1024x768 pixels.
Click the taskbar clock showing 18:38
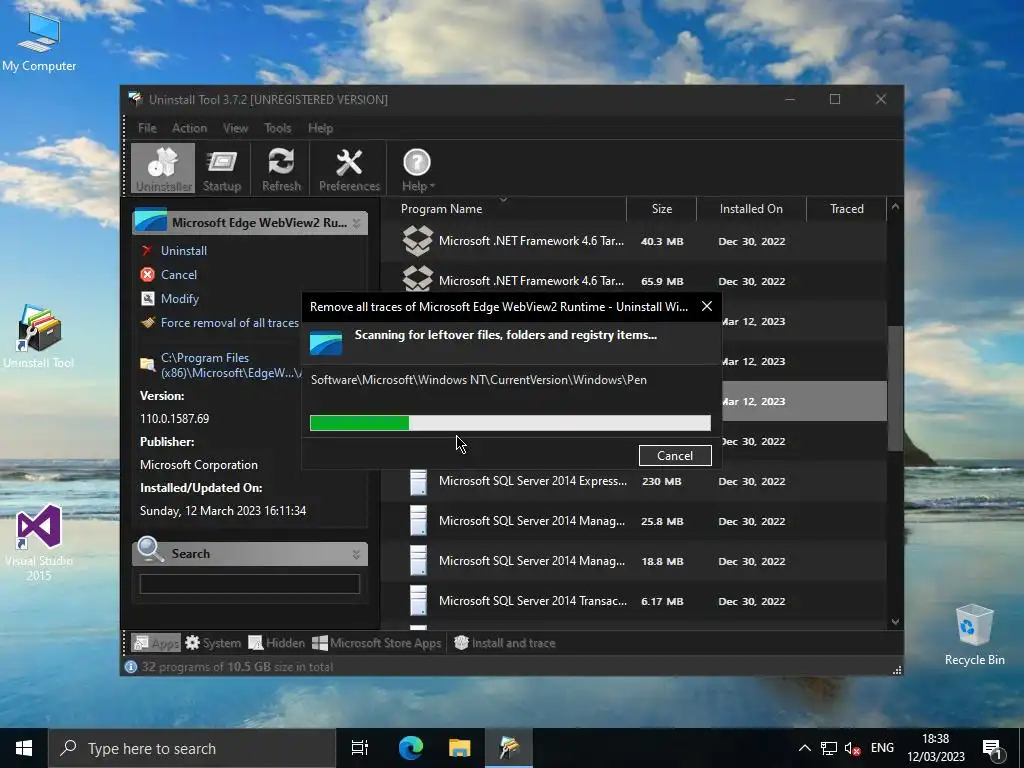(935, 748)
